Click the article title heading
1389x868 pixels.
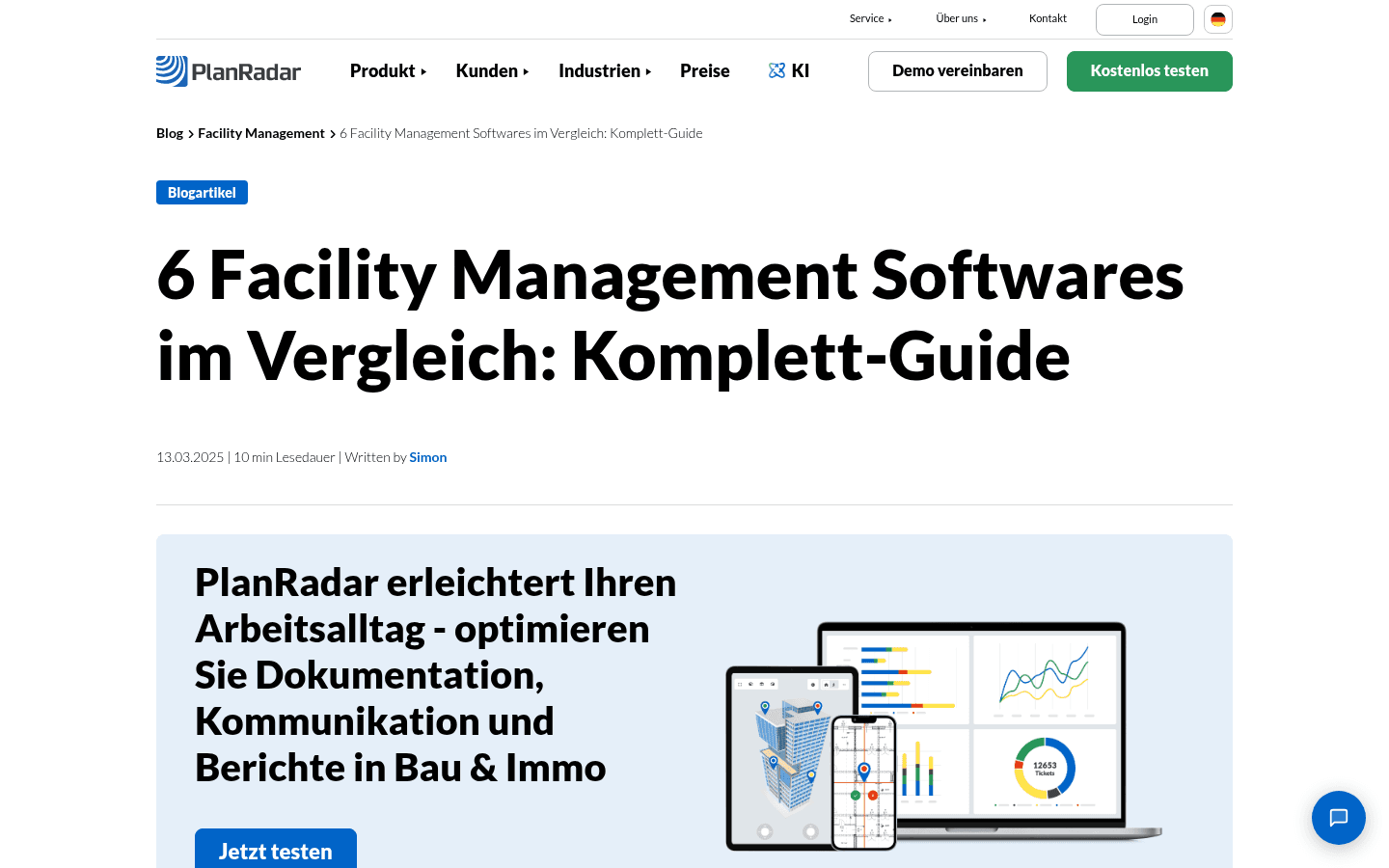(670, 315)
